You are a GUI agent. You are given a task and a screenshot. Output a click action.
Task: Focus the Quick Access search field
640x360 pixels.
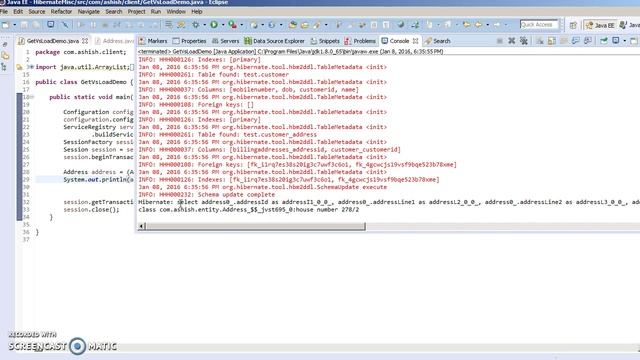pos(539,25)
